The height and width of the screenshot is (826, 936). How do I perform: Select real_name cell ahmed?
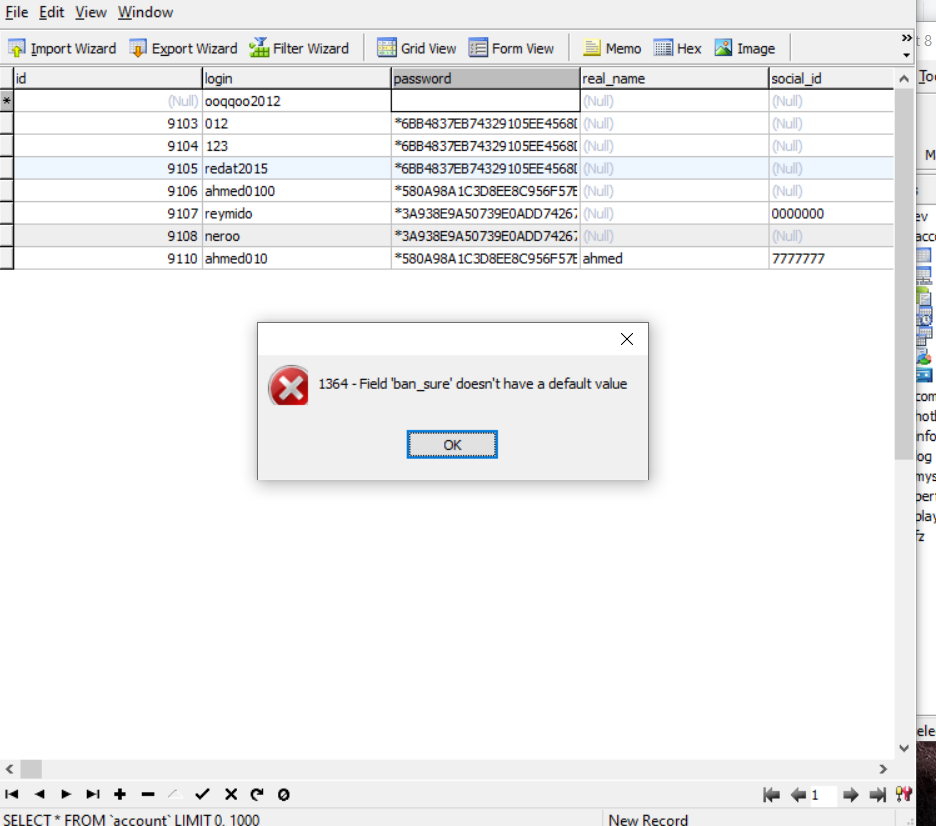pyautogui.click(x=675, y=258)
